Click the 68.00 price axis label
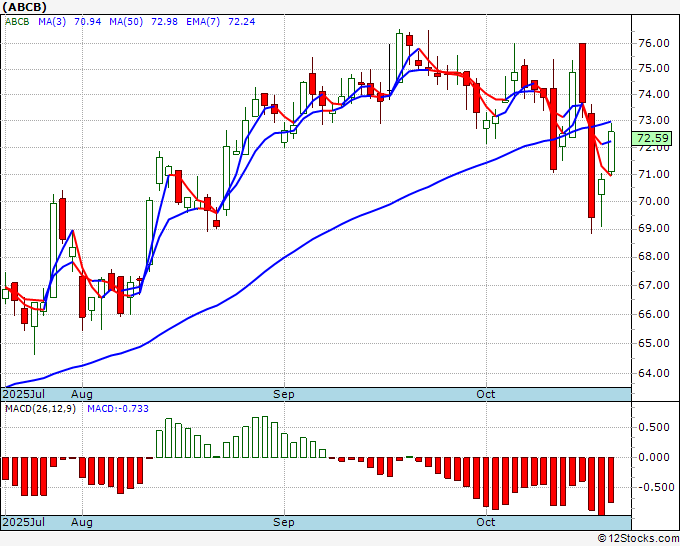 click(654, 256)
